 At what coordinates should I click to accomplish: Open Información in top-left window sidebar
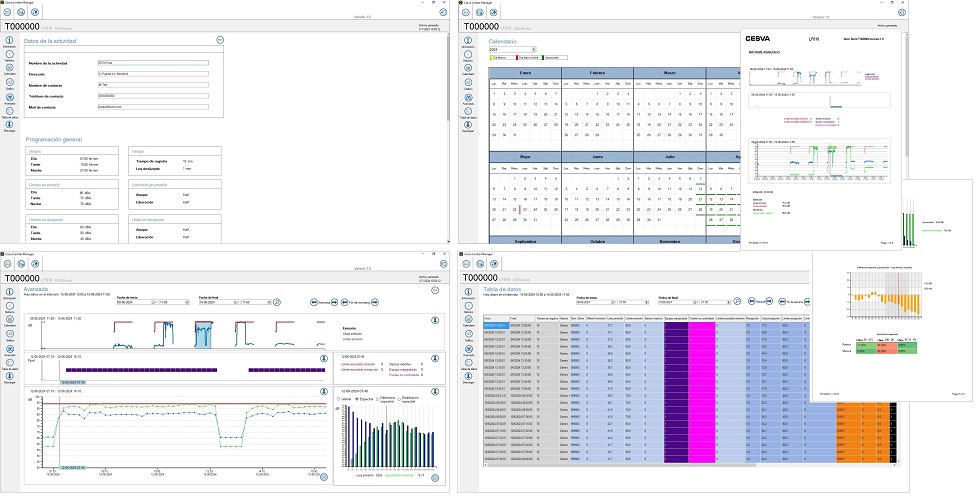click(x=9, y=42)
